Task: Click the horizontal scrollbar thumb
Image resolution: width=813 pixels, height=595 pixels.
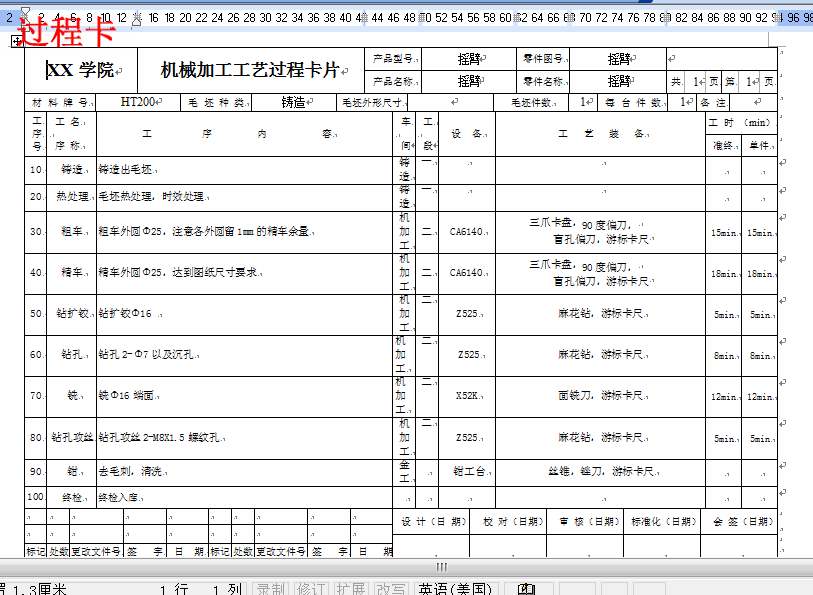Action: click(x=441, y=566)
